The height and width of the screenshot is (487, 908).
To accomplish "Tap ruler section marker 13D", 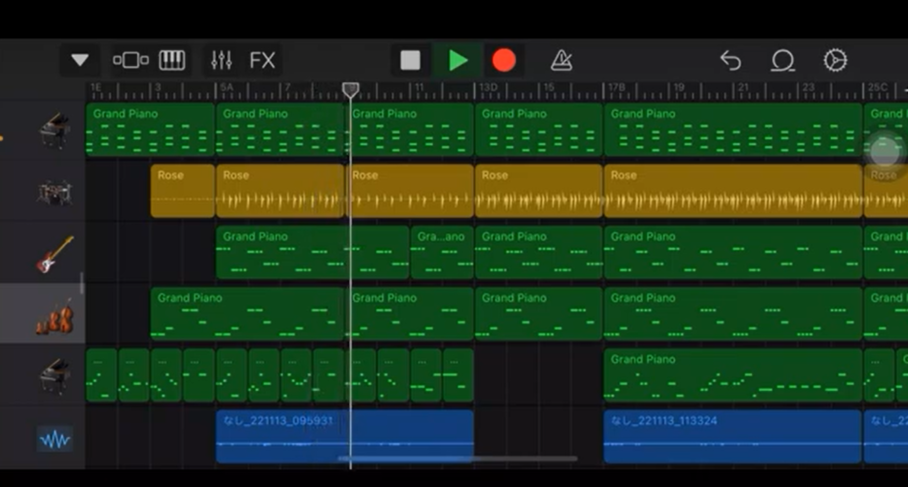I will 488,88.
